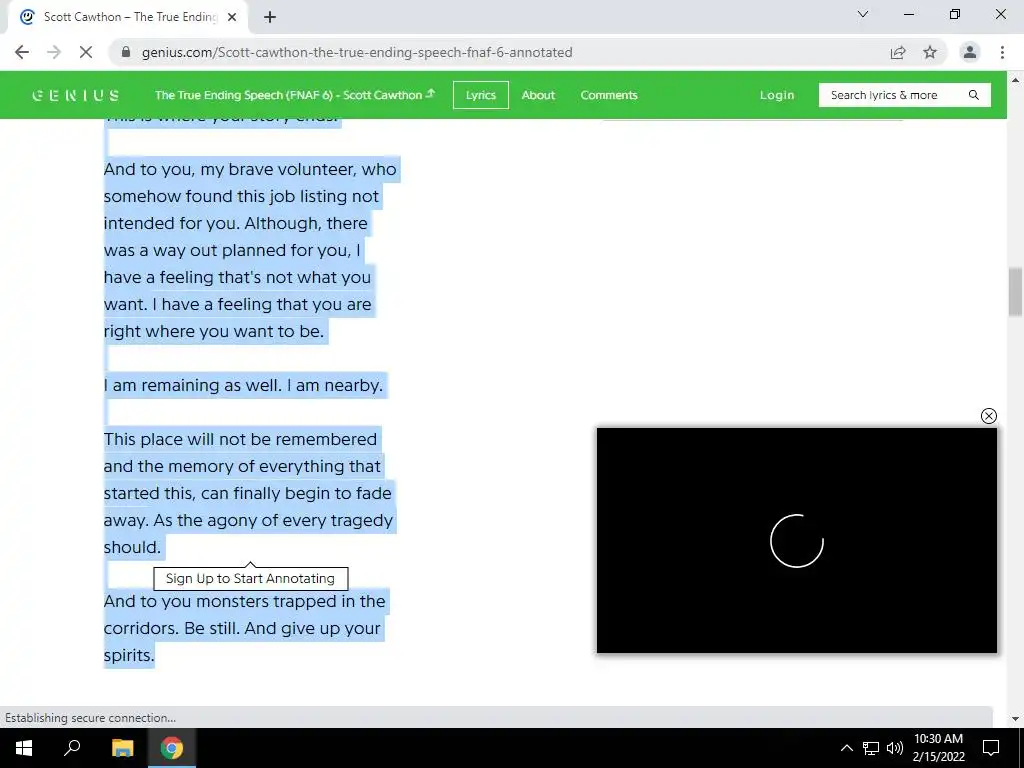
Task: Show hidden system tray icons
Action: 846,748
